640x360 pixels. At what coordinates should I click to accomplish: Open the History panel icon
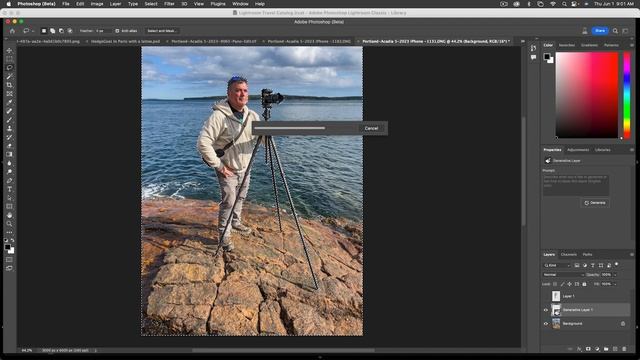(533, 48)
